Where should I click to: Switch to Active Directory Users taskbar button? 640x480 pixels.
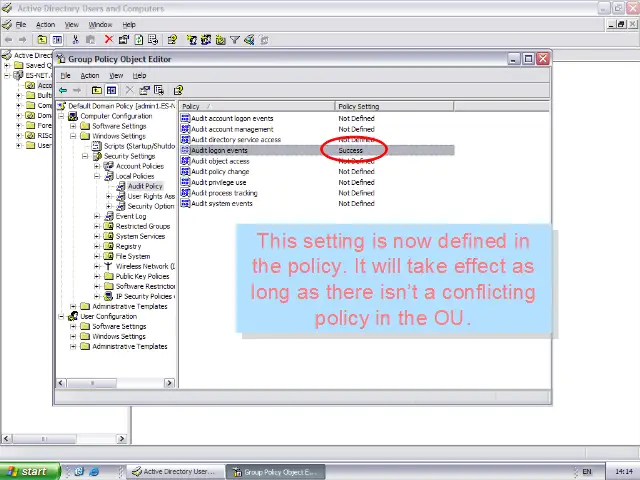pos(176,471)
